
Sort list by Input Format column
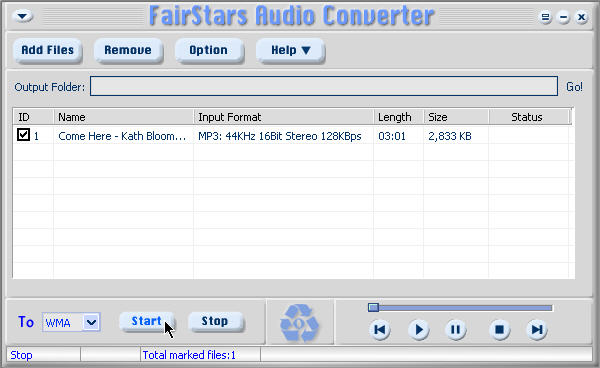[284, 117]
